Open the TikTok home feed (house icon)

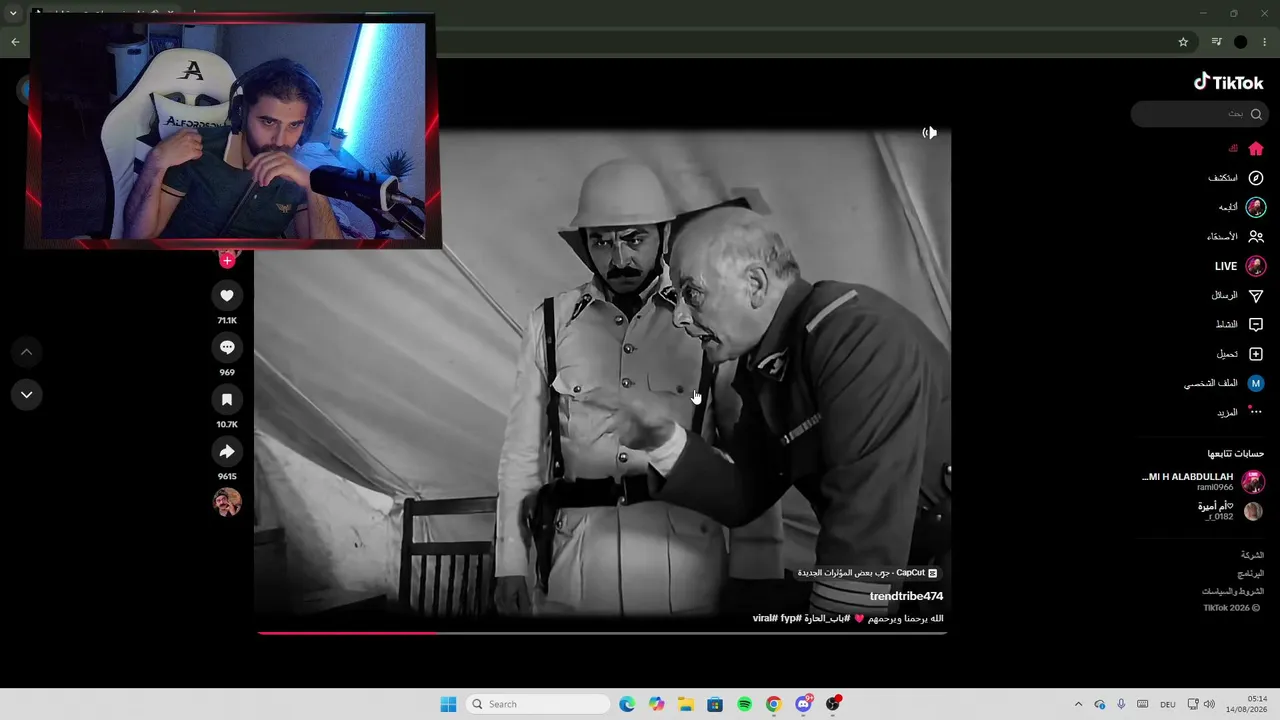pos(1256,149)
